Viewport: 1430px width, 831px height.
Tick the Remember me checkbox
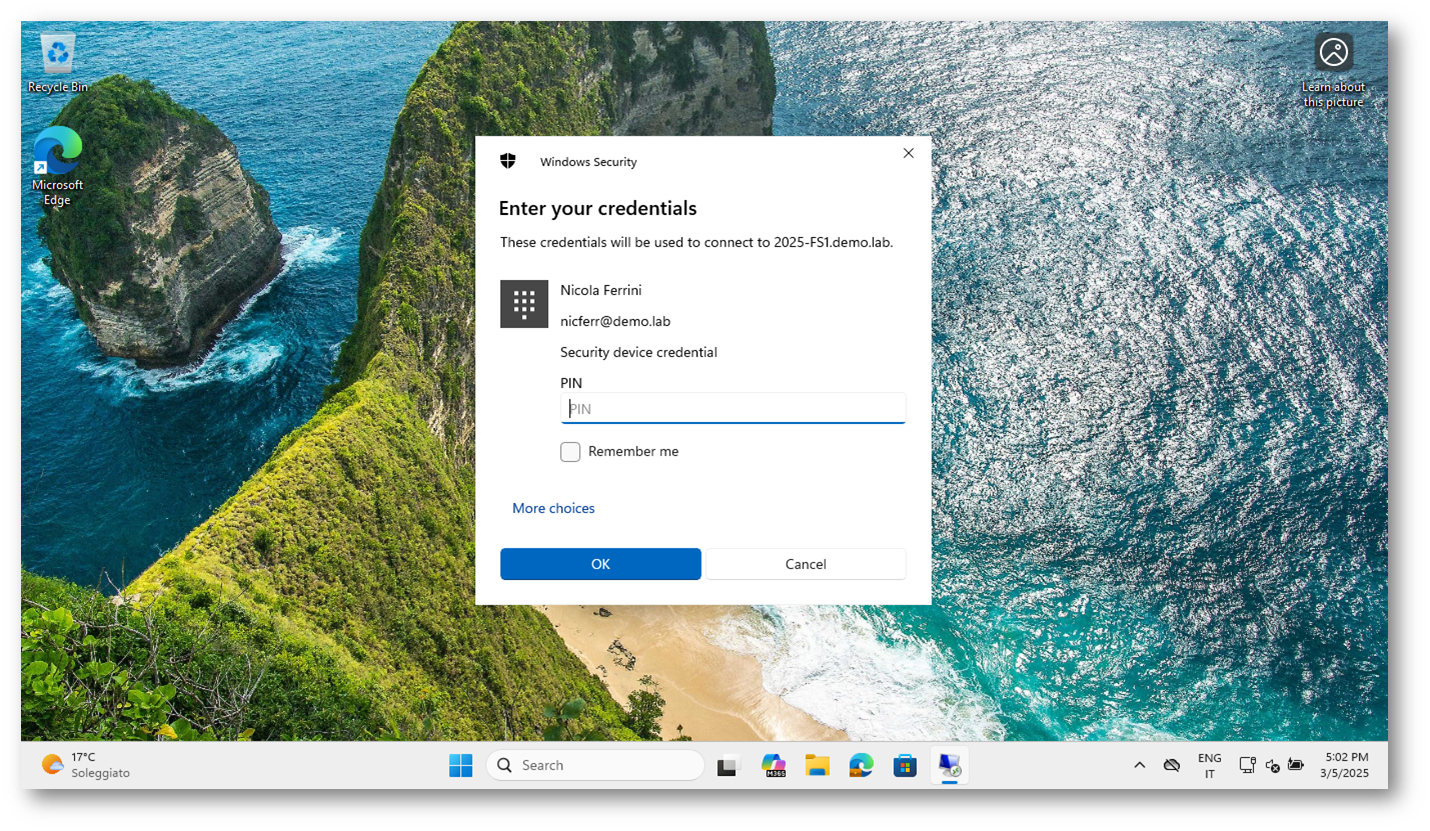(x=570, y=452)
